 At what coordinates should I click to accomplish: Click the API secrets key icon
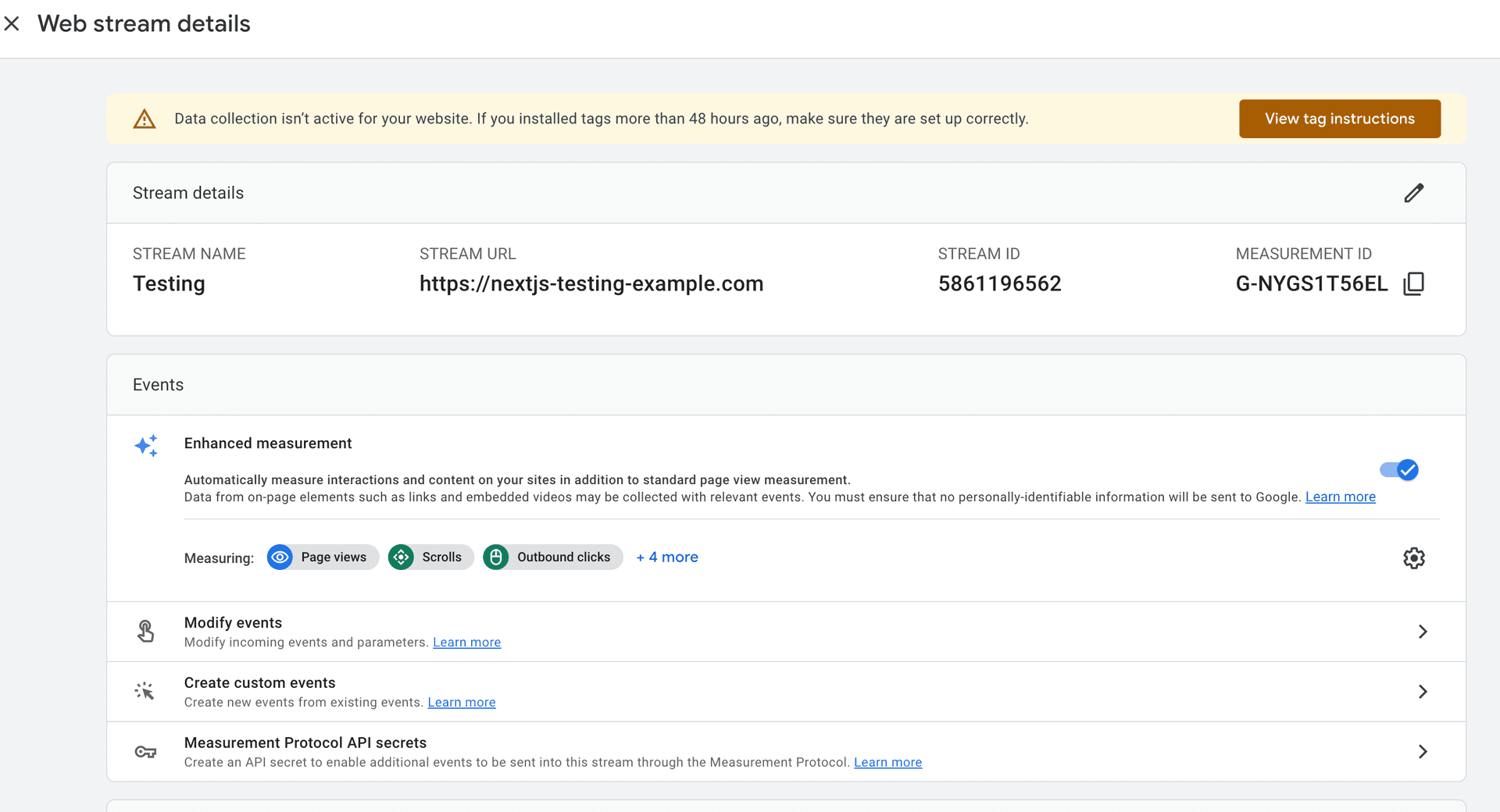[146, 752]
